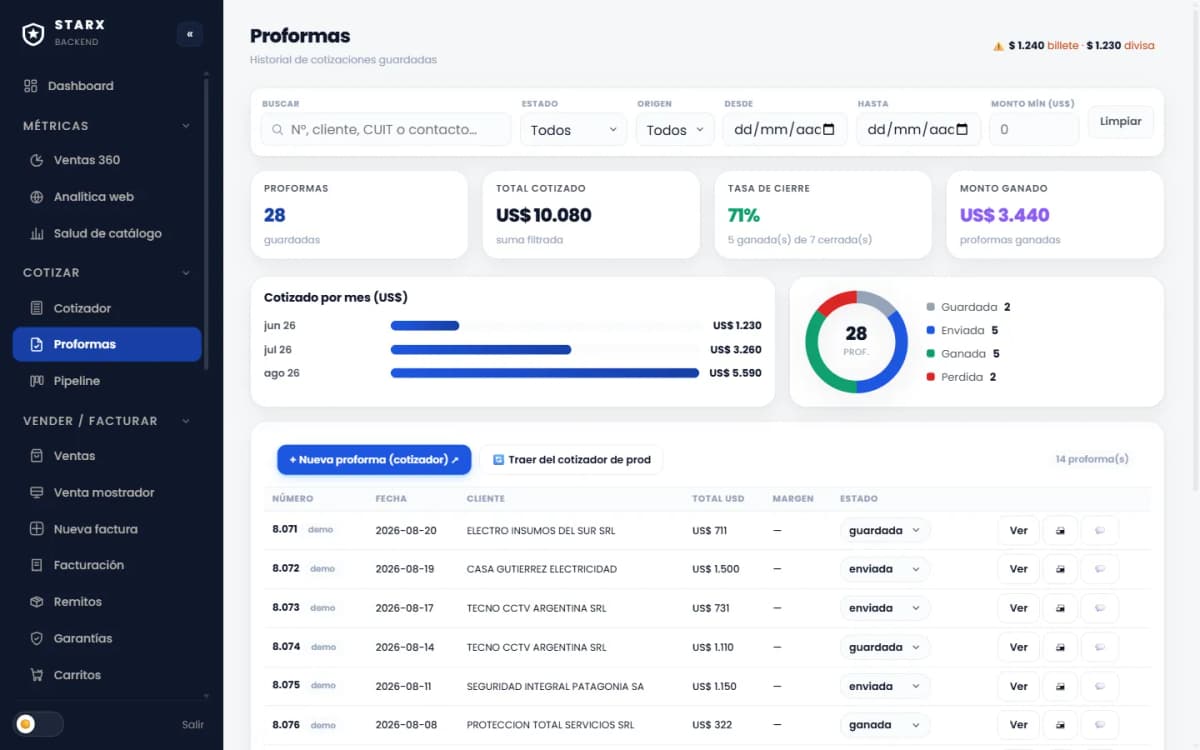
Task: Open the Estado filter dropdown
Action: click(x=573, y=130)
